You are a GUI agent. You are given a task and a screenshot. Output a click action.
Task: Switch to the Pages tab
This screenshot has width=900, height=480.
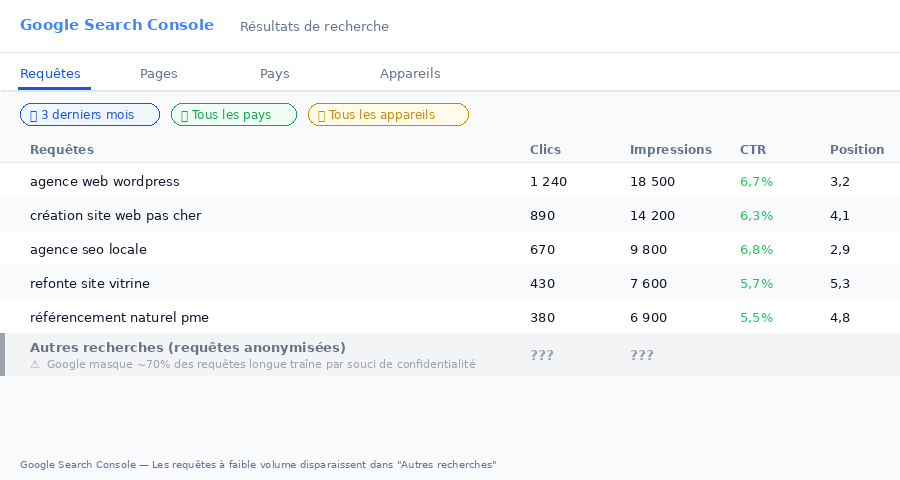[159, 74]
